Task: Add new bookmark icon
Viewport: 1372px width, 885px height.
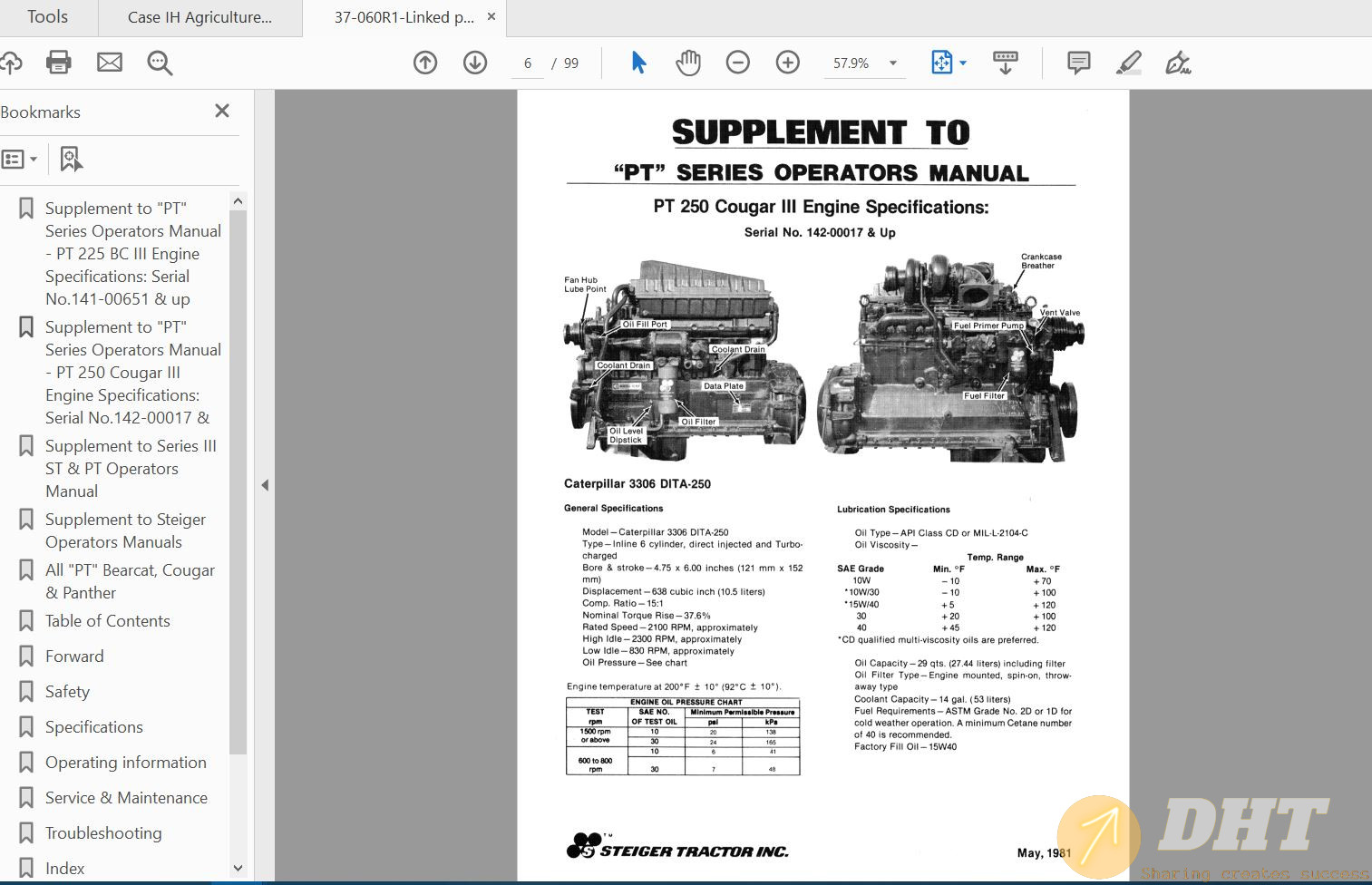Action: (71, 160)
